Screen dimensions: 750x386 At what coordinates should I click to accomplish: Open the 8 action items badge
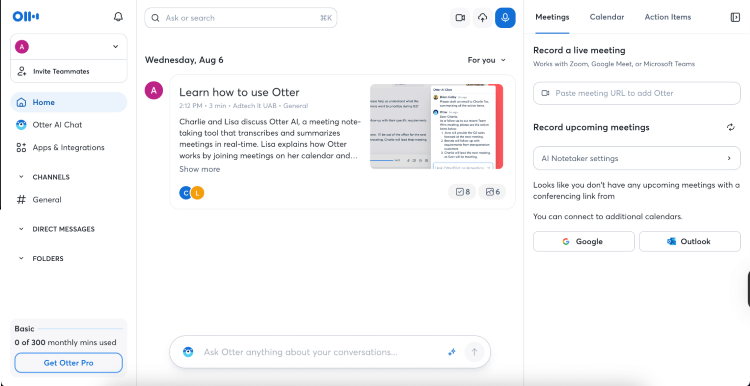click(462, 192)
